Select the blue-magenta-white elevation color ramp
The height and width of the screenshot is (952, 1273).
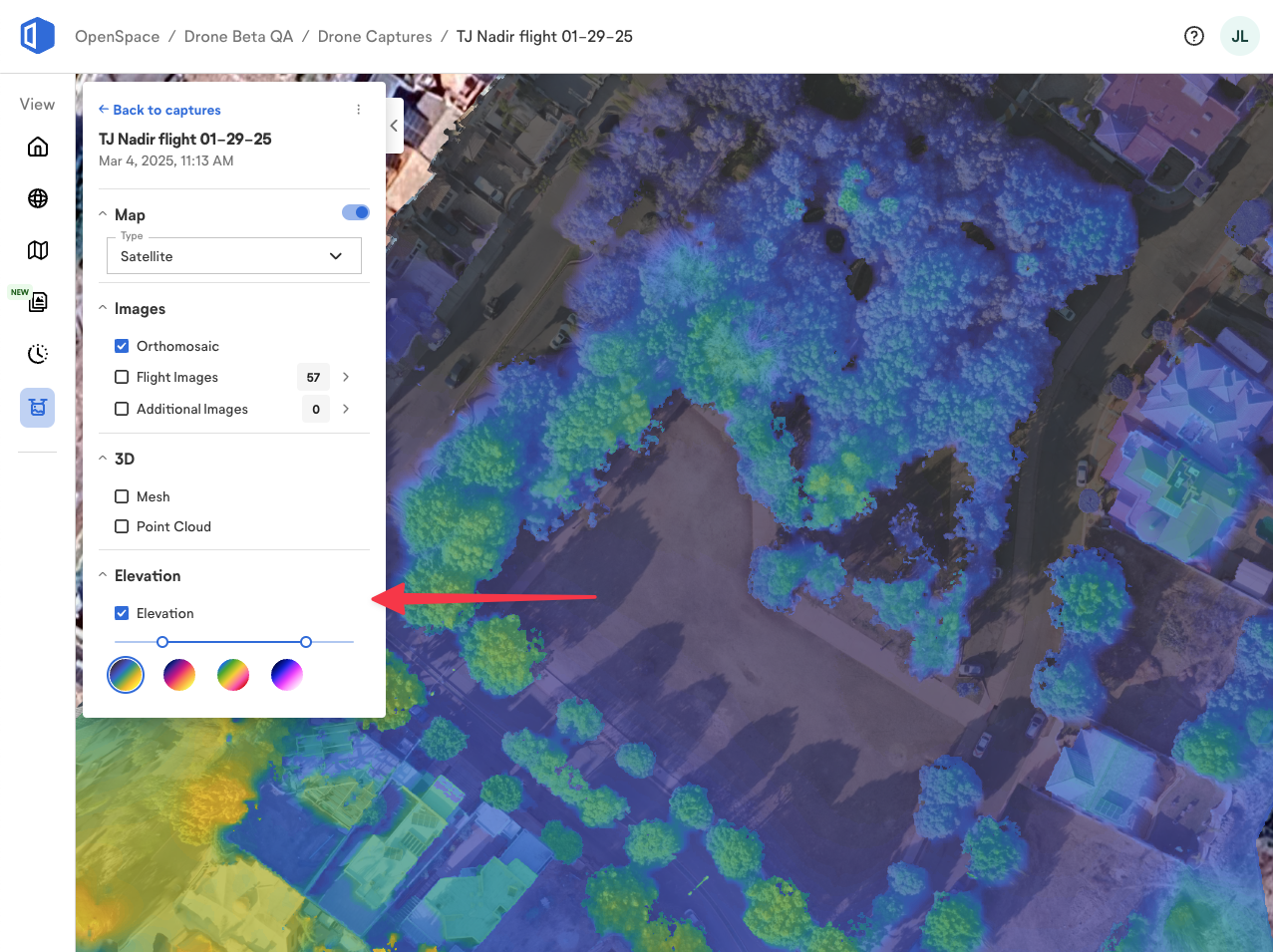click(x=287, y=675)
